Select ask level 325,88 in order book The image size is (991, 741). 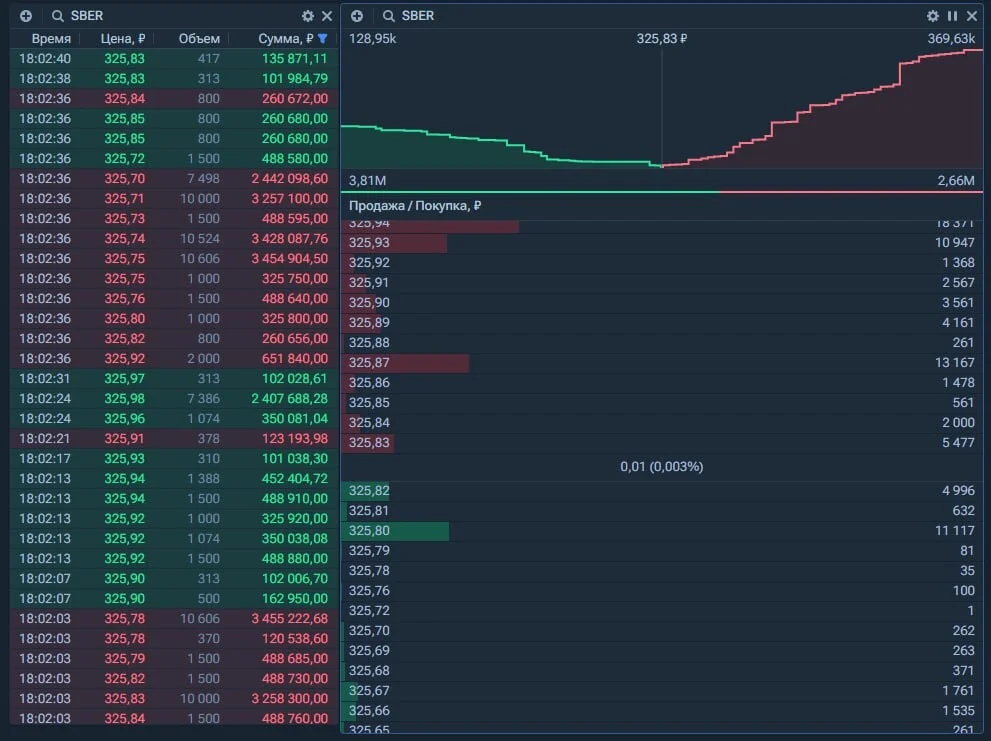(662, 343)
